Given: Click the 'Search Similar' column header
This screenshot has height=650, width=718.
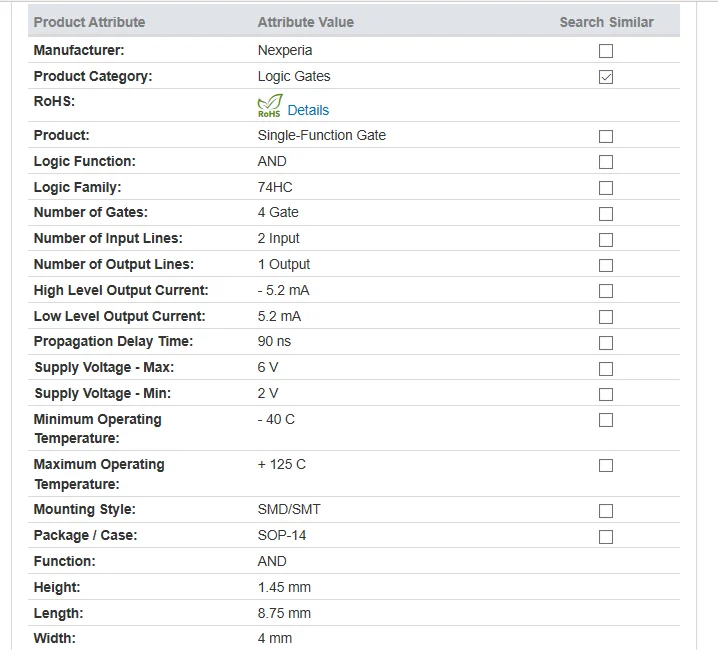Looking at the screenshot, I should point(606,22).
